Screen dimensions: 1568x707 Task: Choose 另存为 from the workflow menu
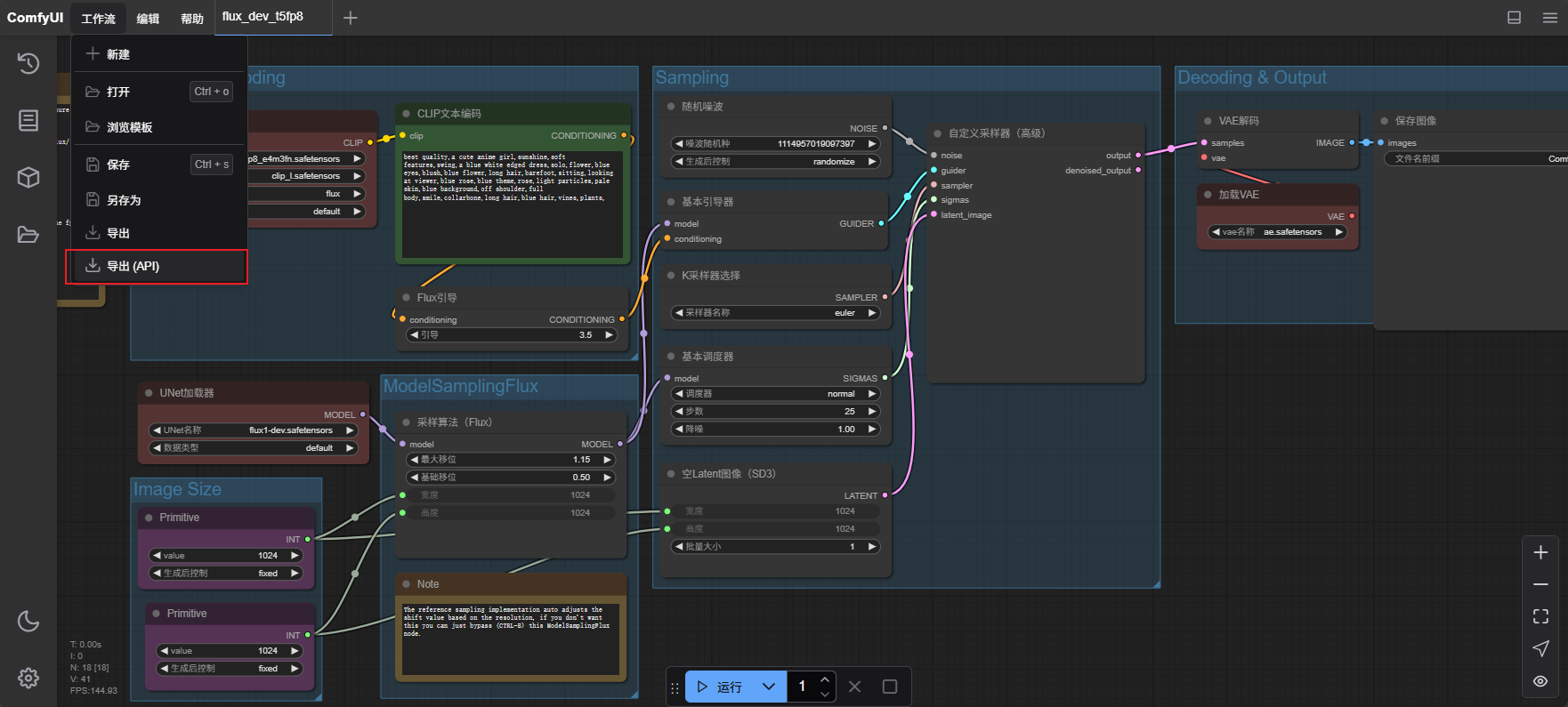click(124, 200)
